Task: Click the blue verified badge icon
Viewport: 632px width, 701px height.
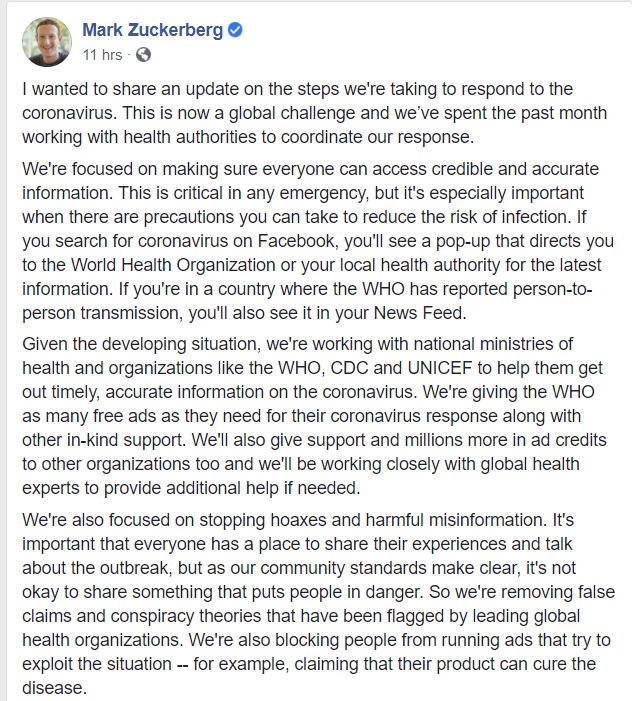Action: [235, 30]
